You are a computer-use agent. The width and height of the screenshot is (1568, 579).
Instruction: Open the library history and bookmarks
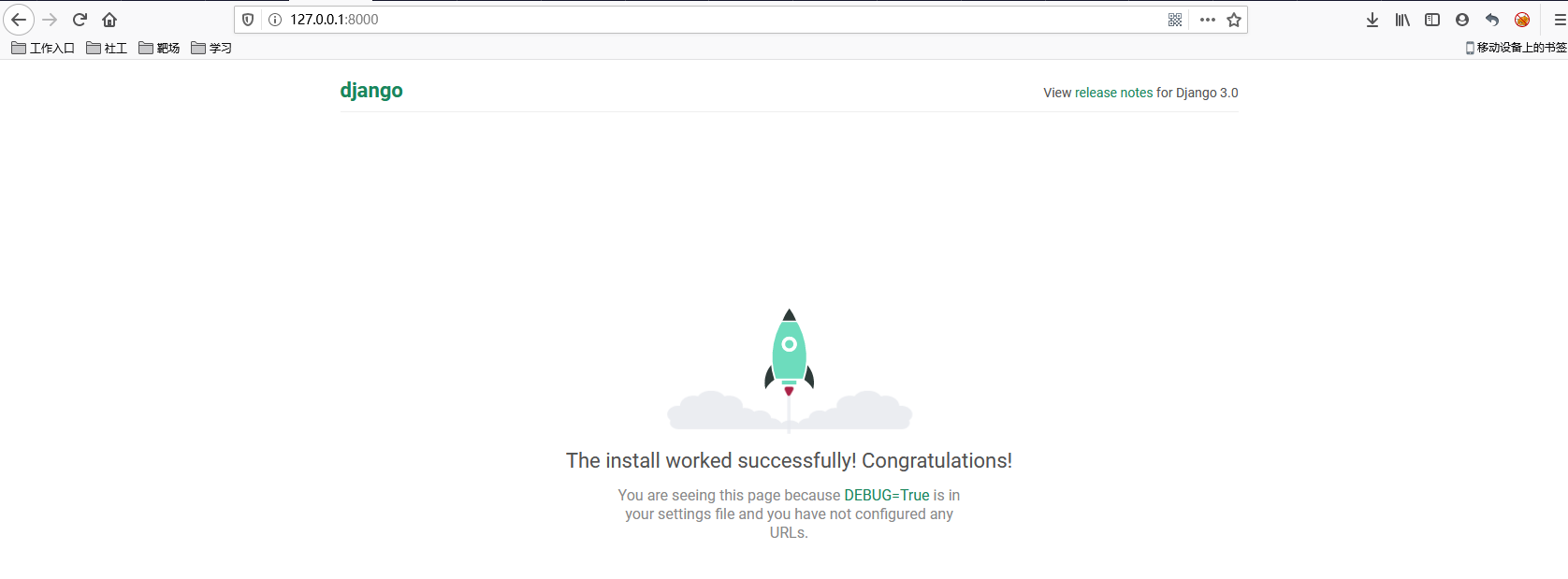(x=1402, y=20)
